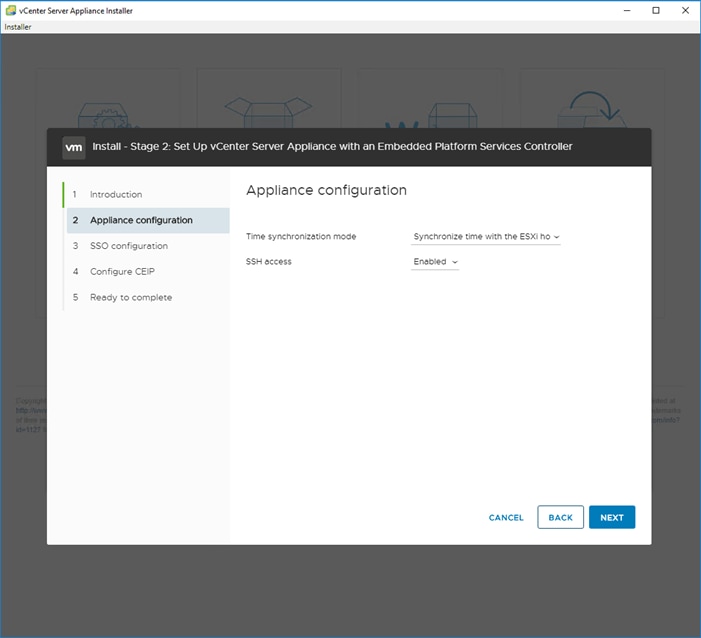Image resolution: width=701 pixels, height=638 pixels.
Task: Click the Time synchronization mode label
Action: click(301, 237)
